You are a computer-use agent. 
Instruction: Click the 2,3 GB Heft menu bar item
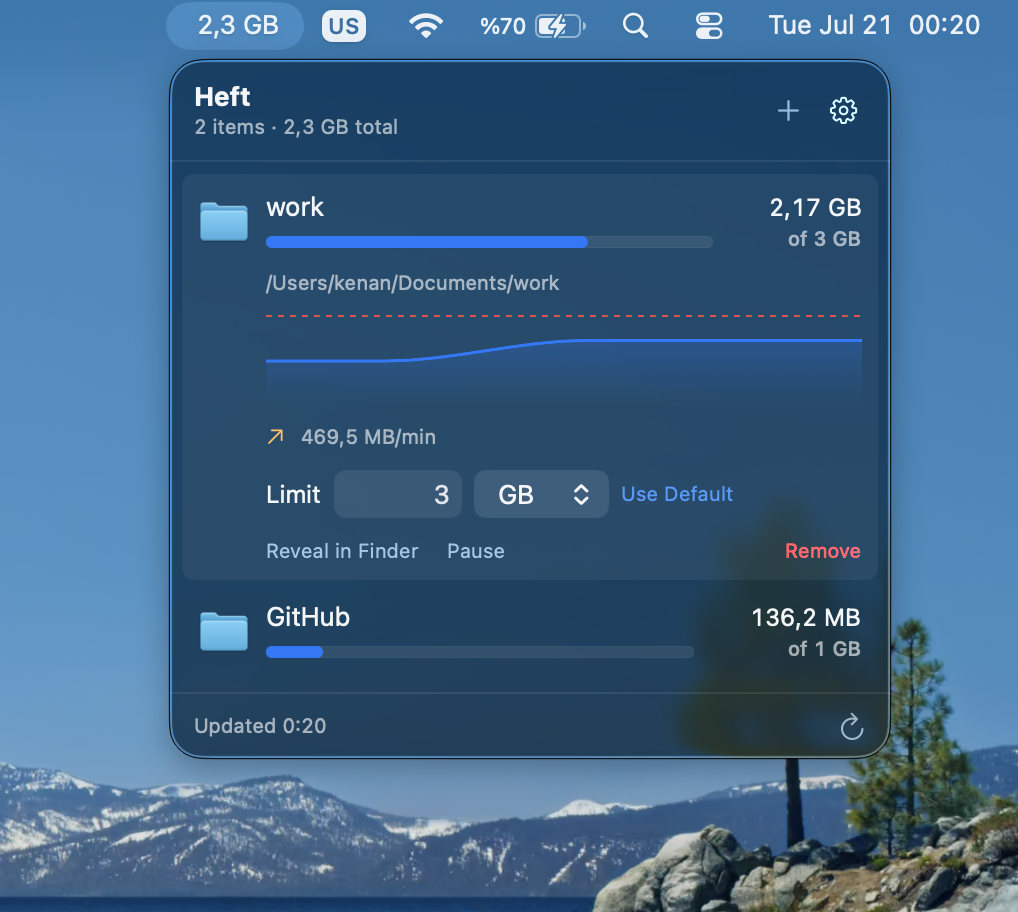[x=236, y=26]
